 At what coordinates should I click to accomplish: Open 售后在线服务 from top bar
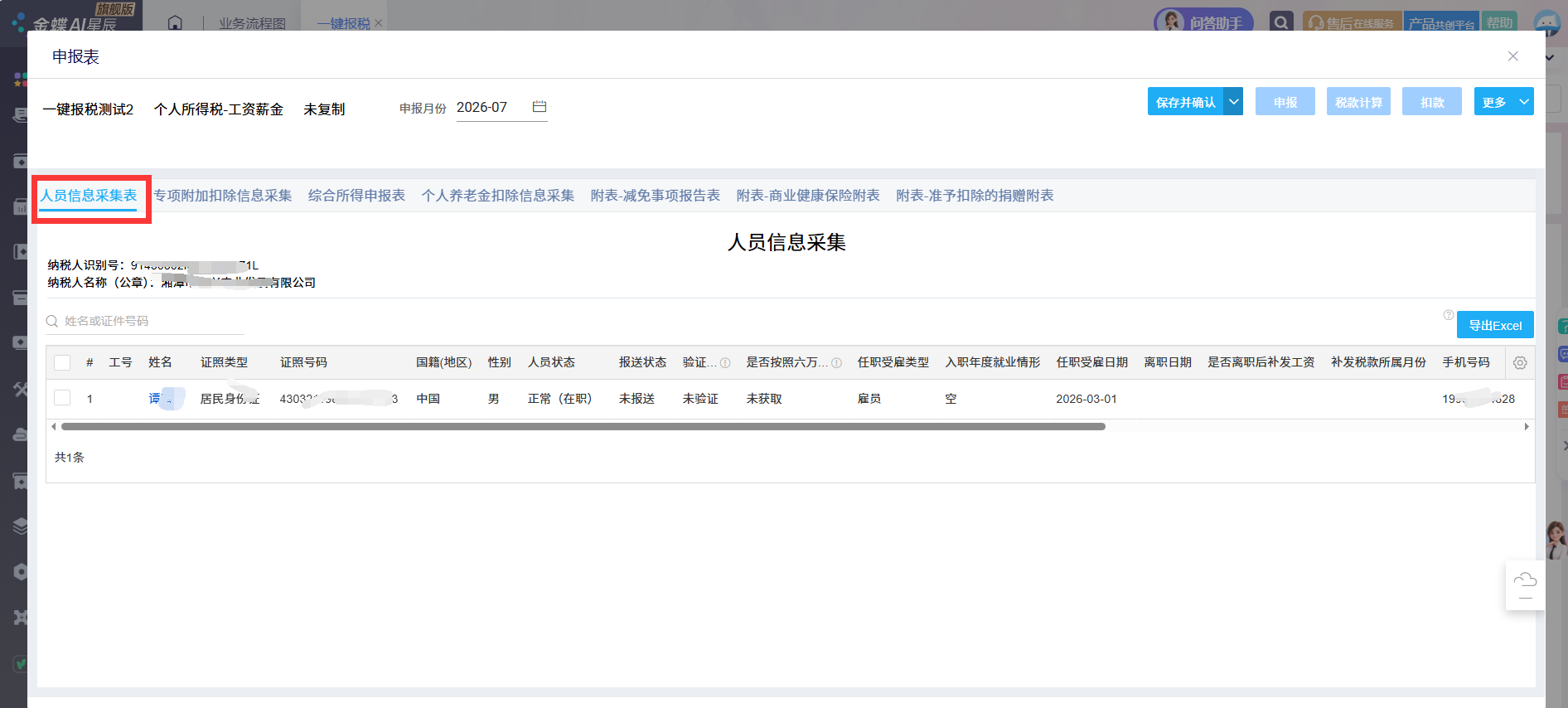[1352, 22]
